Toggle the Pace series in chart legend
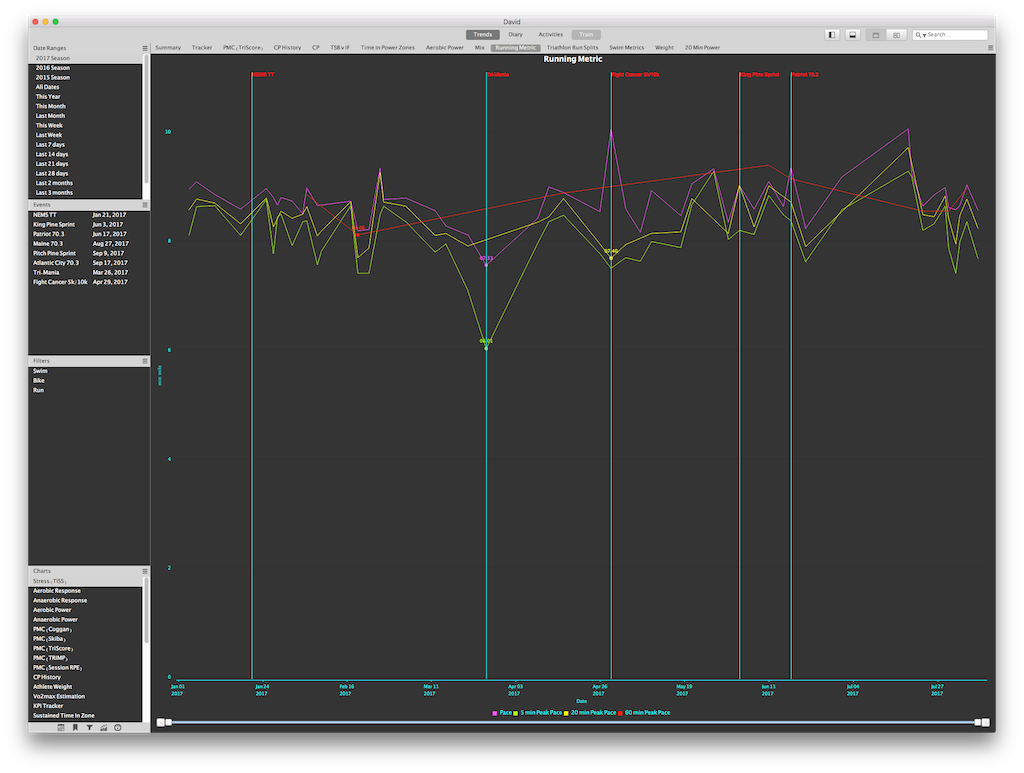 coord(502,713)
